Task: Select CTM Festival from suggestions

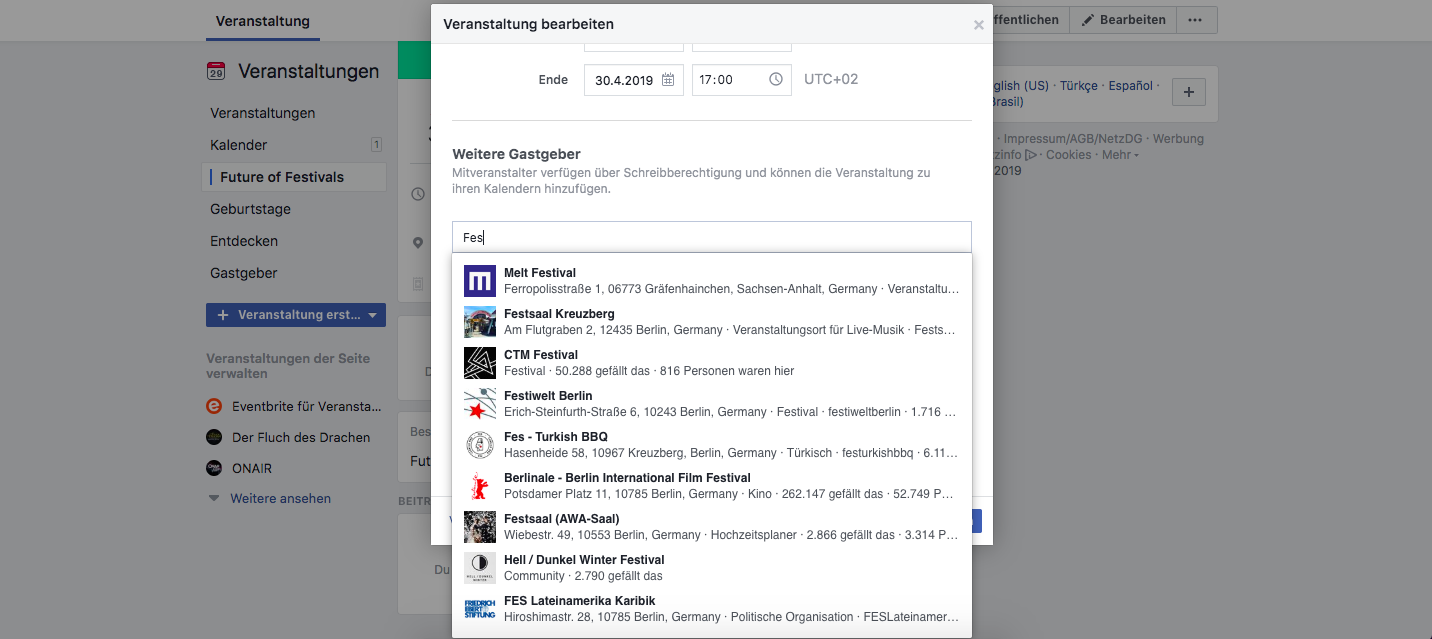Action: (712, 363)
